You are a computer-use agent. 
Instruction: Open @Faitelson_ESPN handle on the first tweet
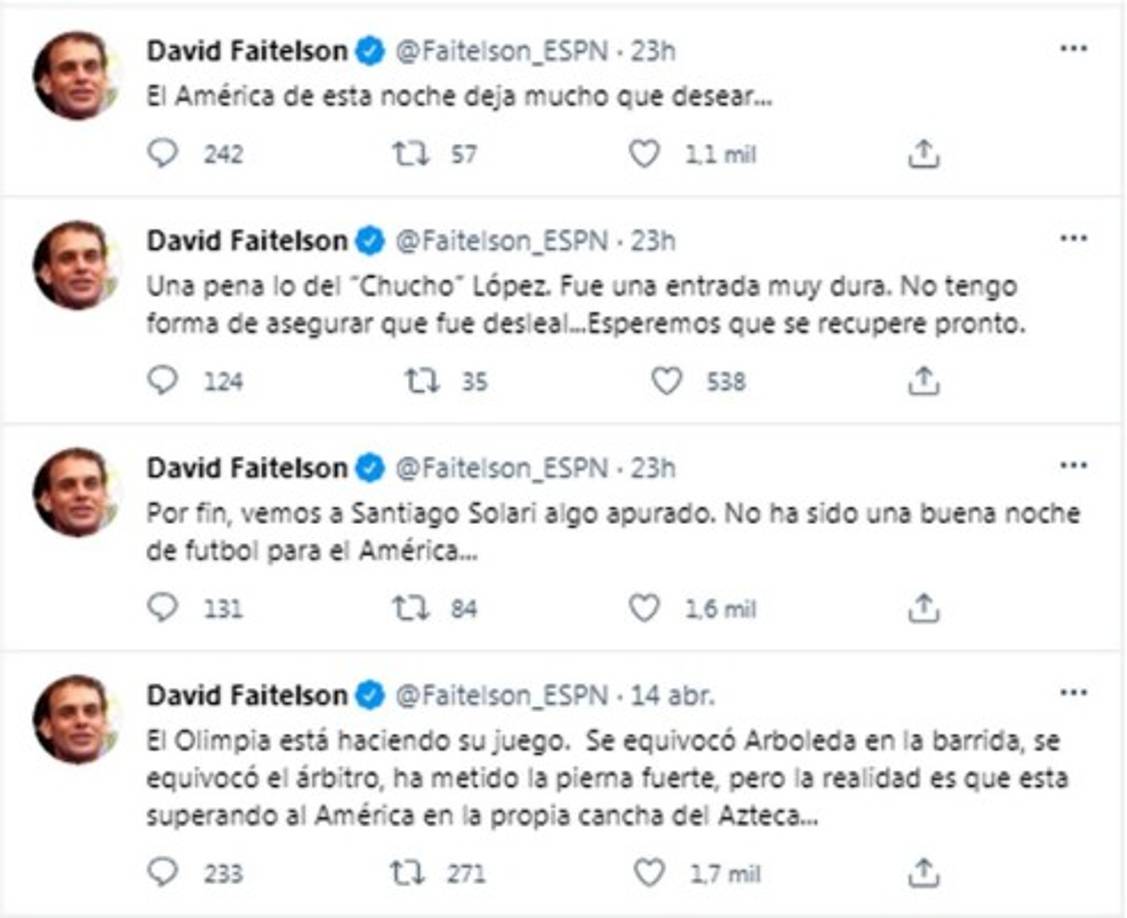click(503, 51)
